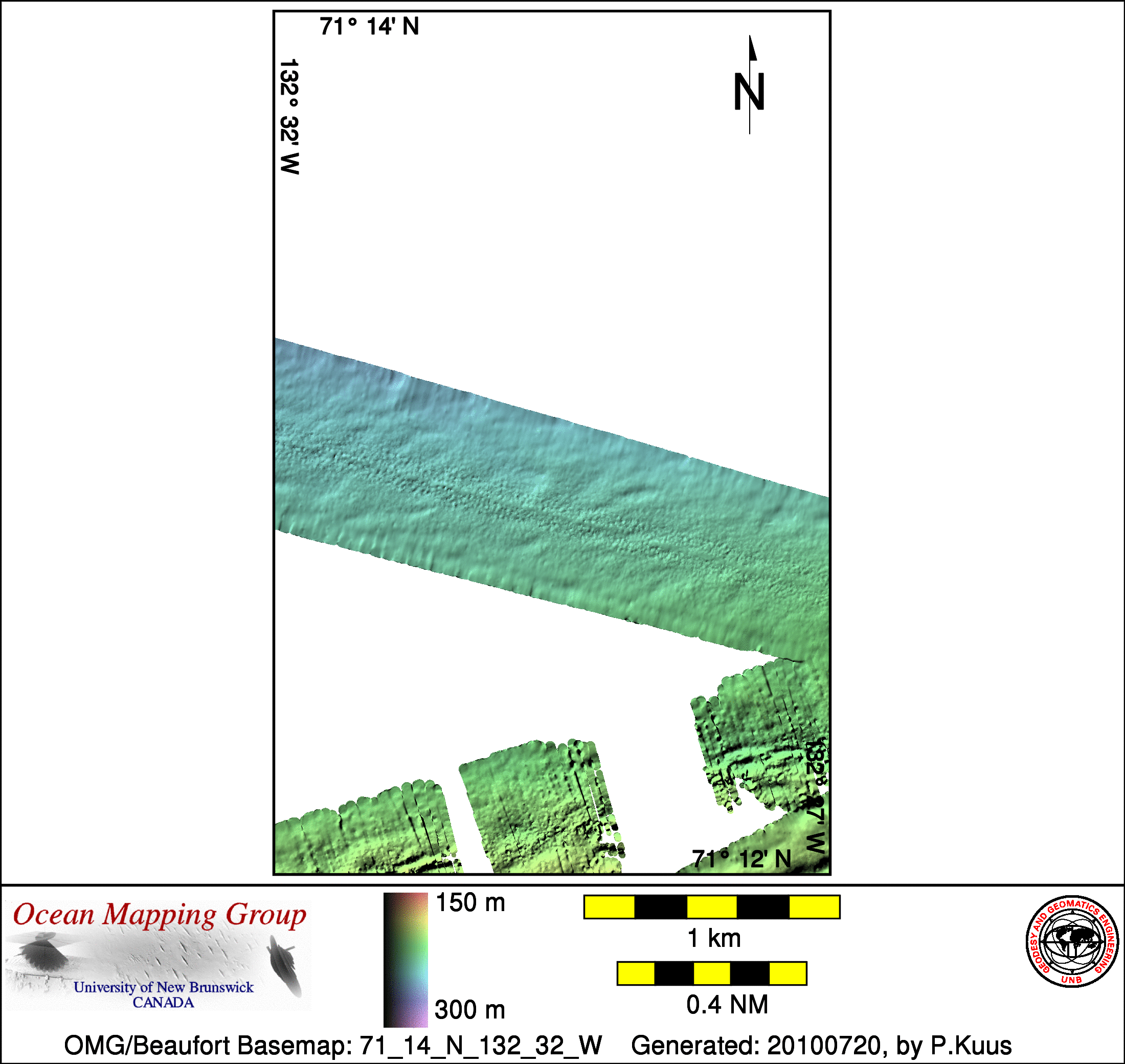Click the 132° 32' W longitude label

tap(289, 116)
